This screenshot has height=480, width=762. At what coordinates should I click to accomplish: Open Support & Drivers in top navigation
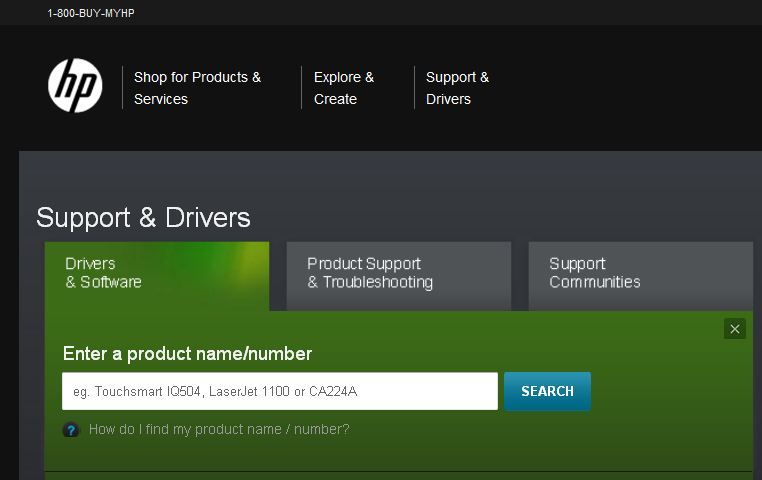pyautogui.click(x=457, y=88)
